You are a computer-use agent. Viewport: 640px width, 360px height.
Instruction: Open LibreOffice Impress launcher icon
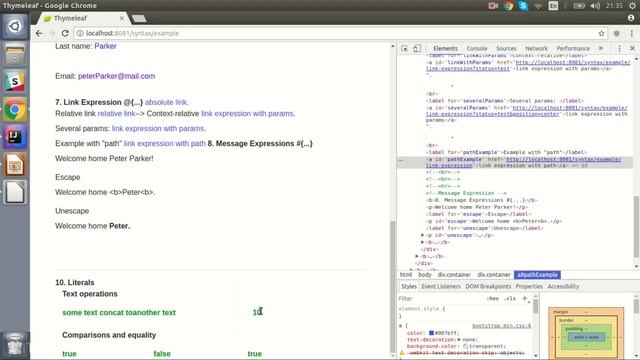[15, 164]
